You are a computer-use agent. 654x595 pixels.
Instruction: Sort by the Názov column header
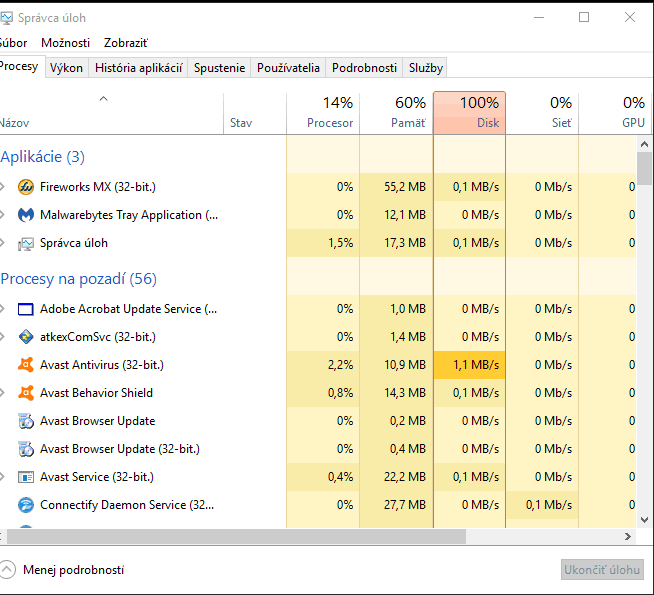pyautogui.click(x=111, y=113)
